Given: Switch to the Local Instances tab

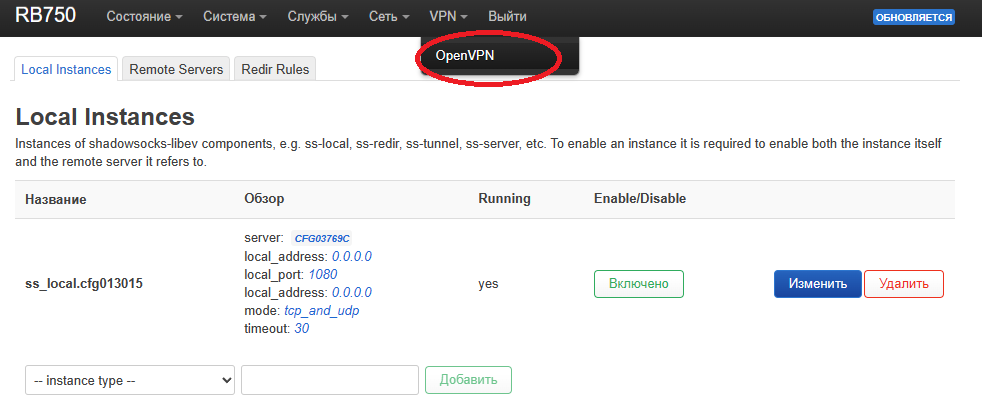Looking at the screenshot, I should 66,69.
